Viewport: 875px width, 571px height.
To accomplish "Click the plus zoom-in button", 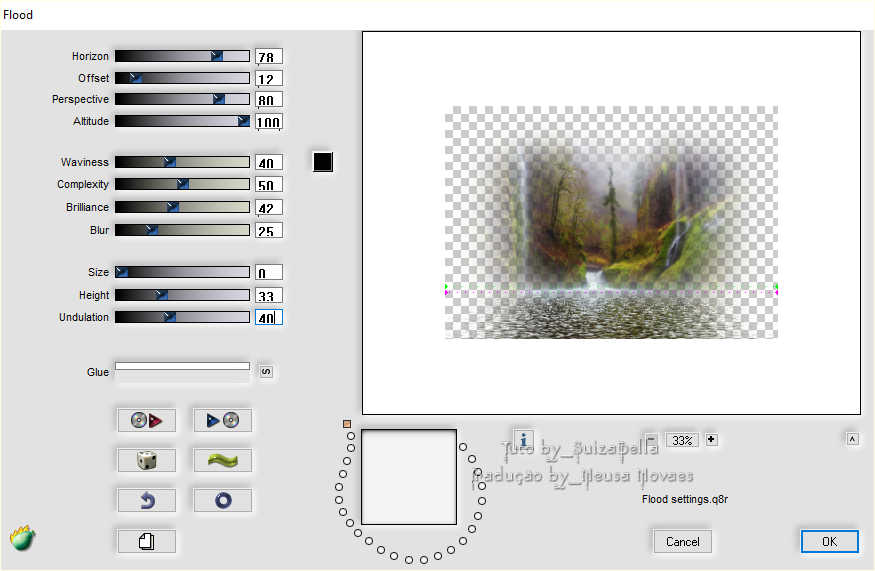I will [x=711, y=440].
